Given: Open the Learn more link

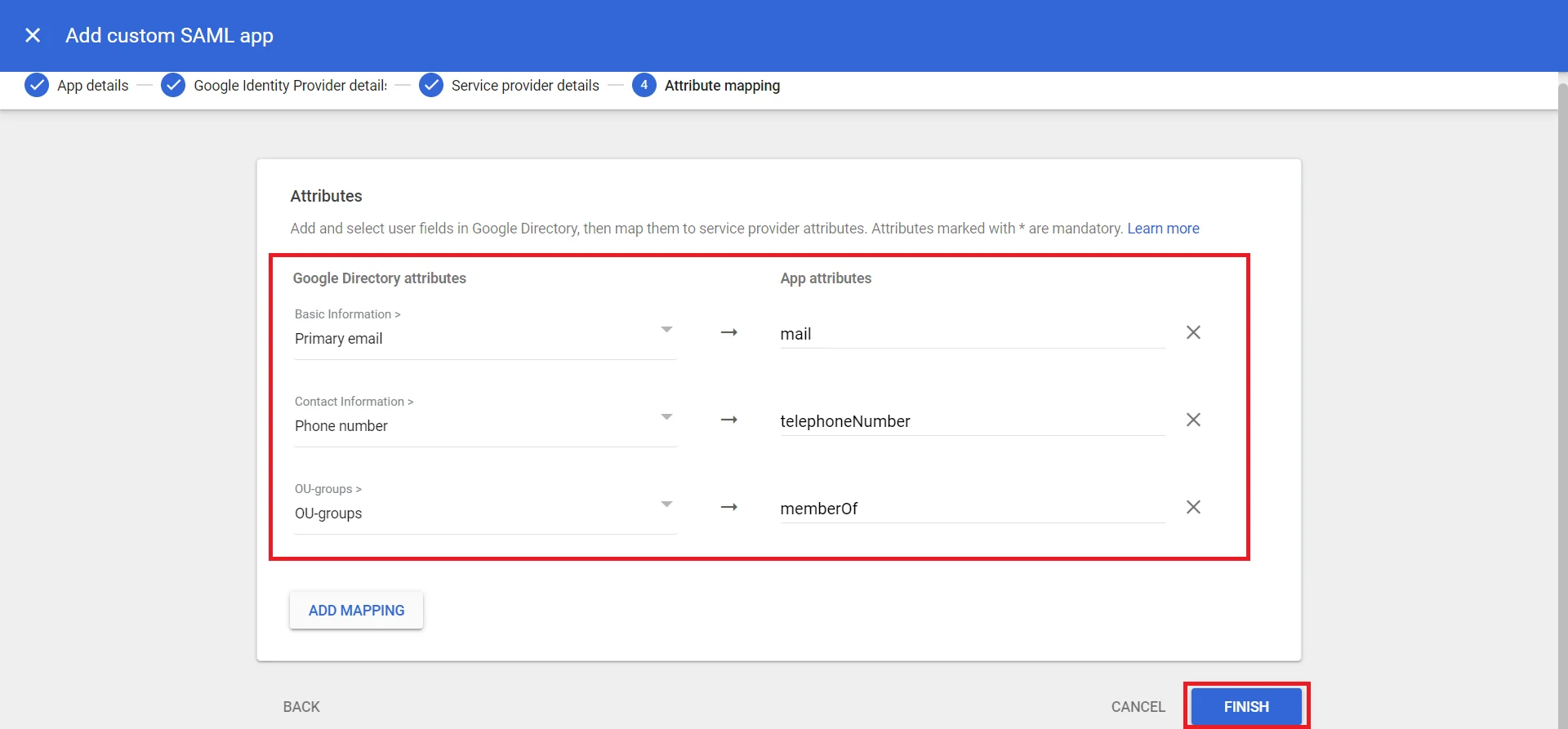Looking at the screenshot, I should pos(1163,229).
